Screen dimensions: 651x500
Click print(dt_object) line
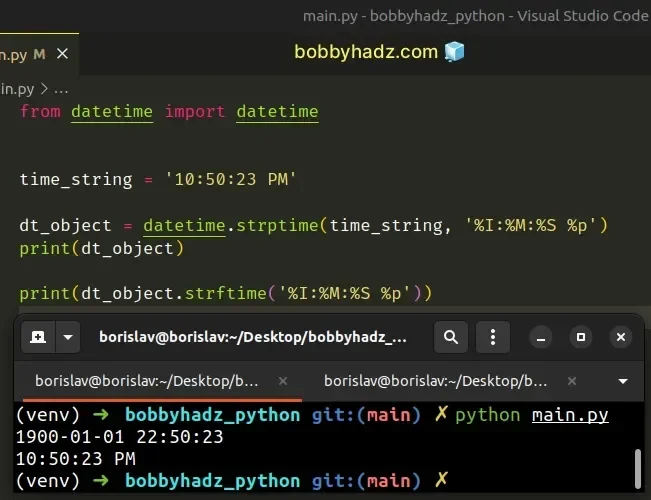102,249
